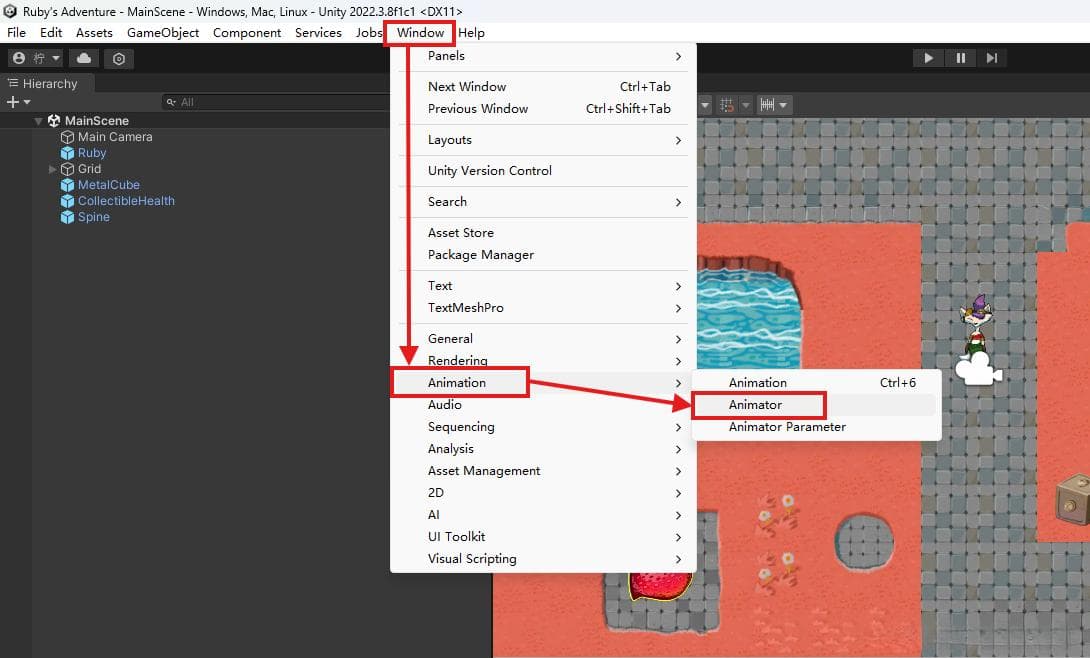Viewport: 1090px width, 658px height.
Task: Open Unity Version Control settings icon
Action: click(119, 59)
